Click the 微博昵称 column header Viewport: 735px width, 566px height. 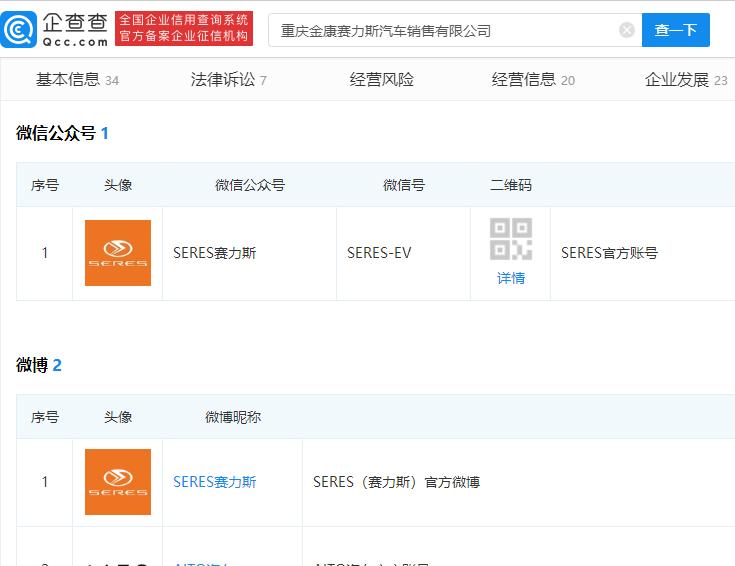tap(233, 417)
